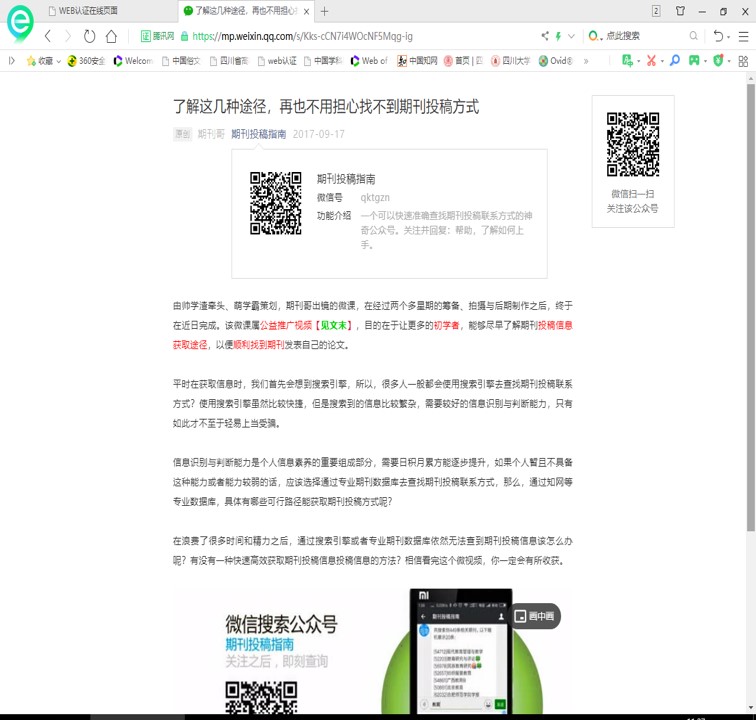Viewport: 756px width, 720px height.
Task: Click the scrollbar down arrow
Action: pos(751,708)
